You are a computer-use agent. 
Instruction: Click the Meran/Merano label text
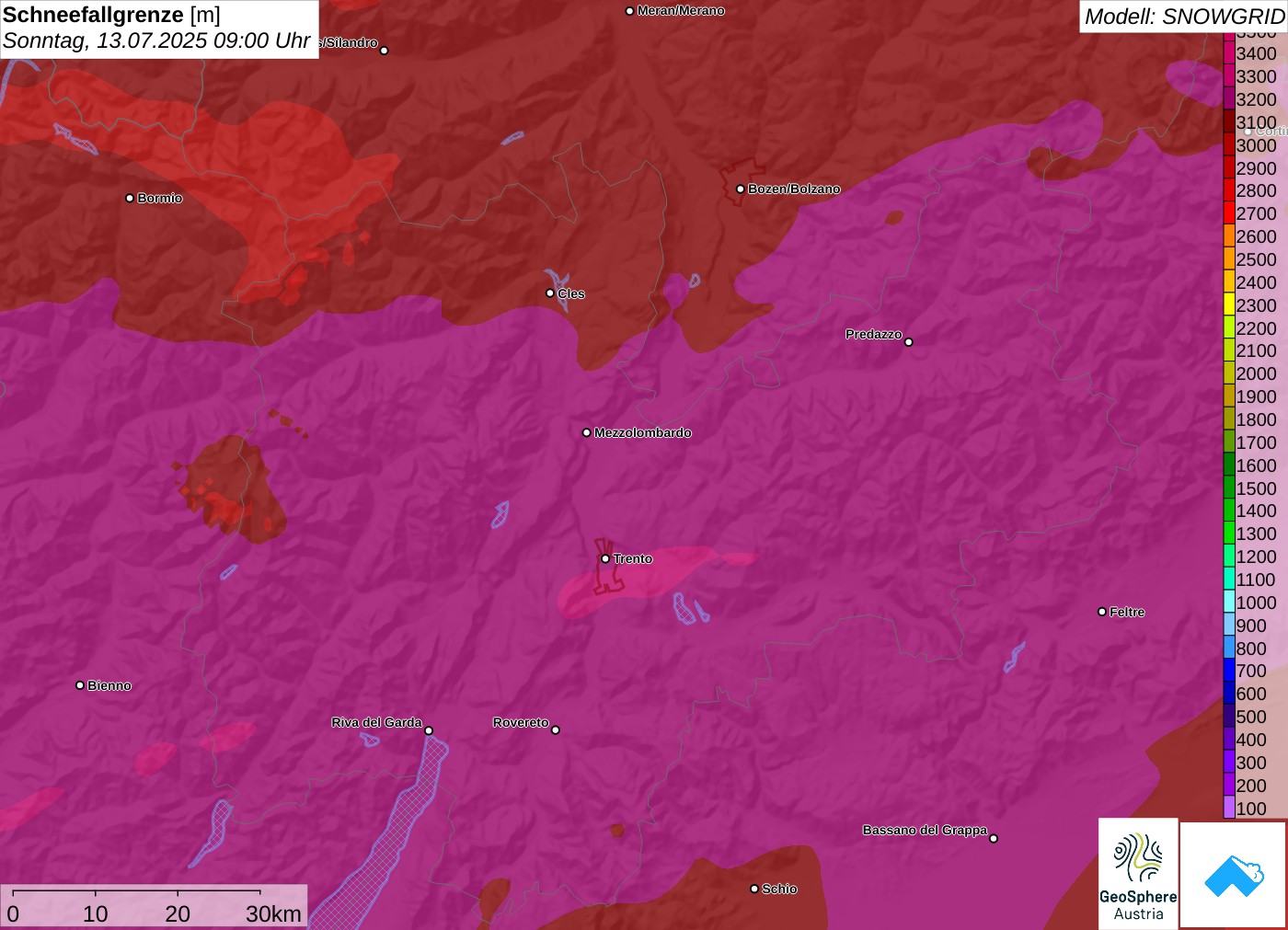(x=681, y=11)
